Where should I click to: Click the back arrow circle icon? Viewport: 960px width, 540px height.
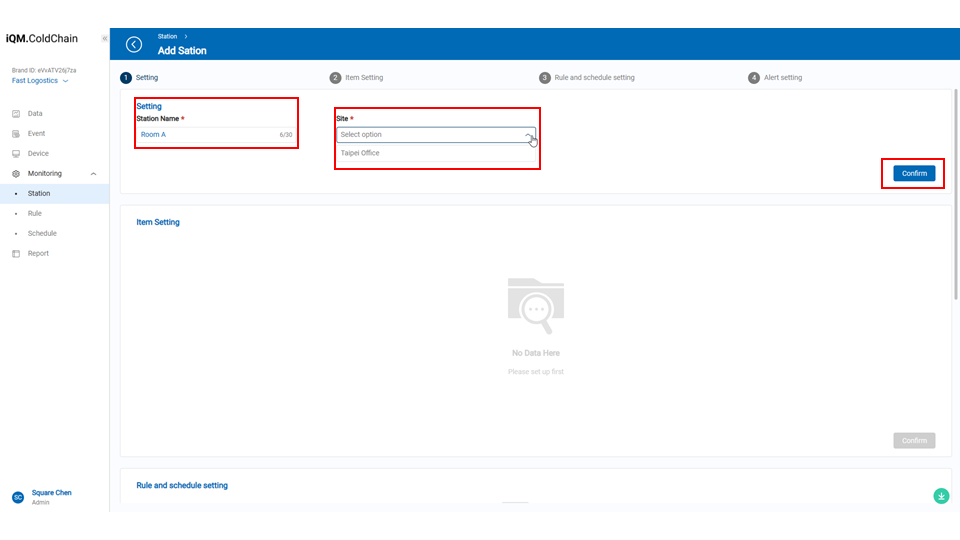point(134,44)
